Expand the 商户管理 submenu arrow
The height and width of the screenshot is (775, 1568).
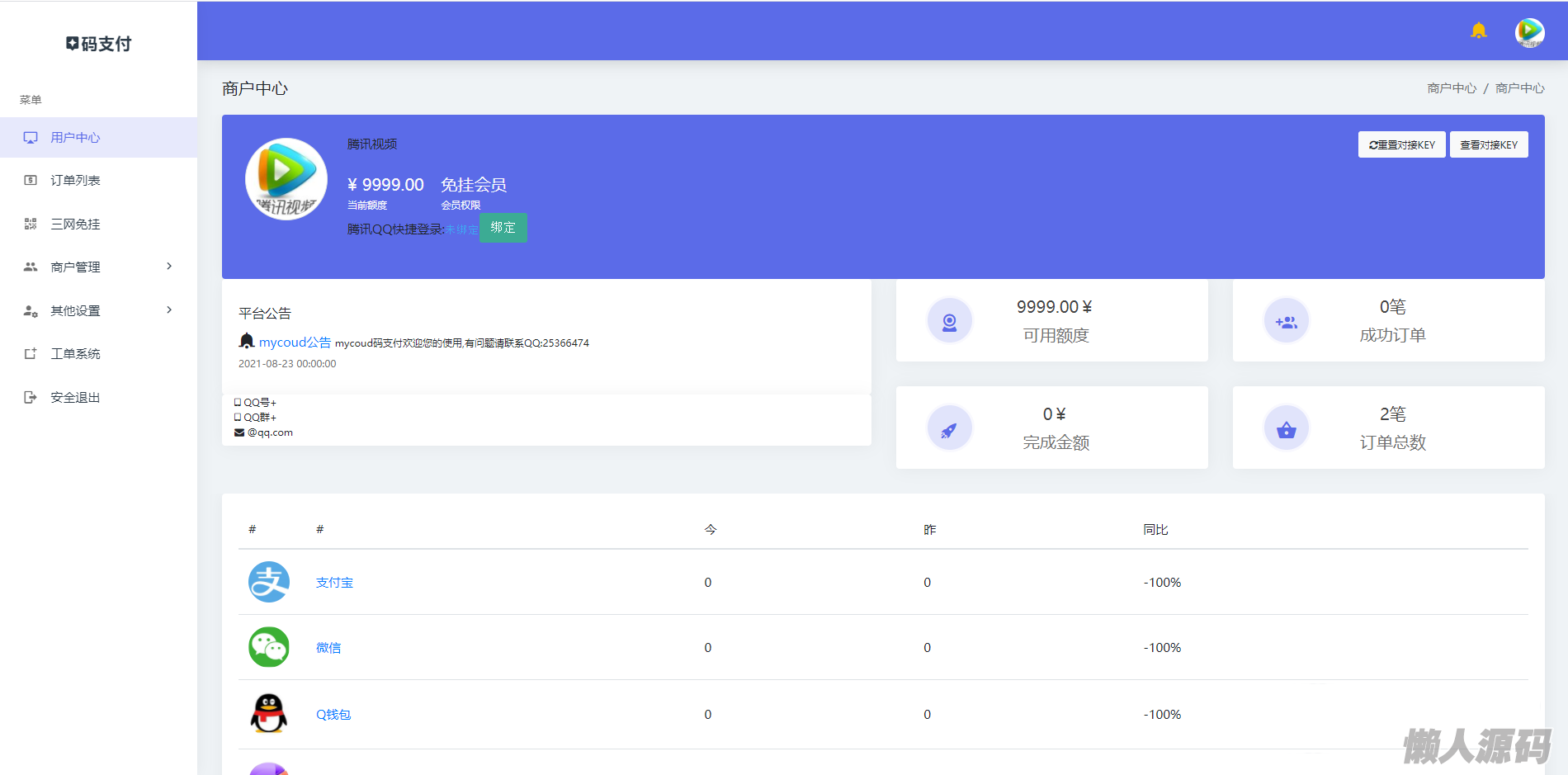(x=169, y=267)
